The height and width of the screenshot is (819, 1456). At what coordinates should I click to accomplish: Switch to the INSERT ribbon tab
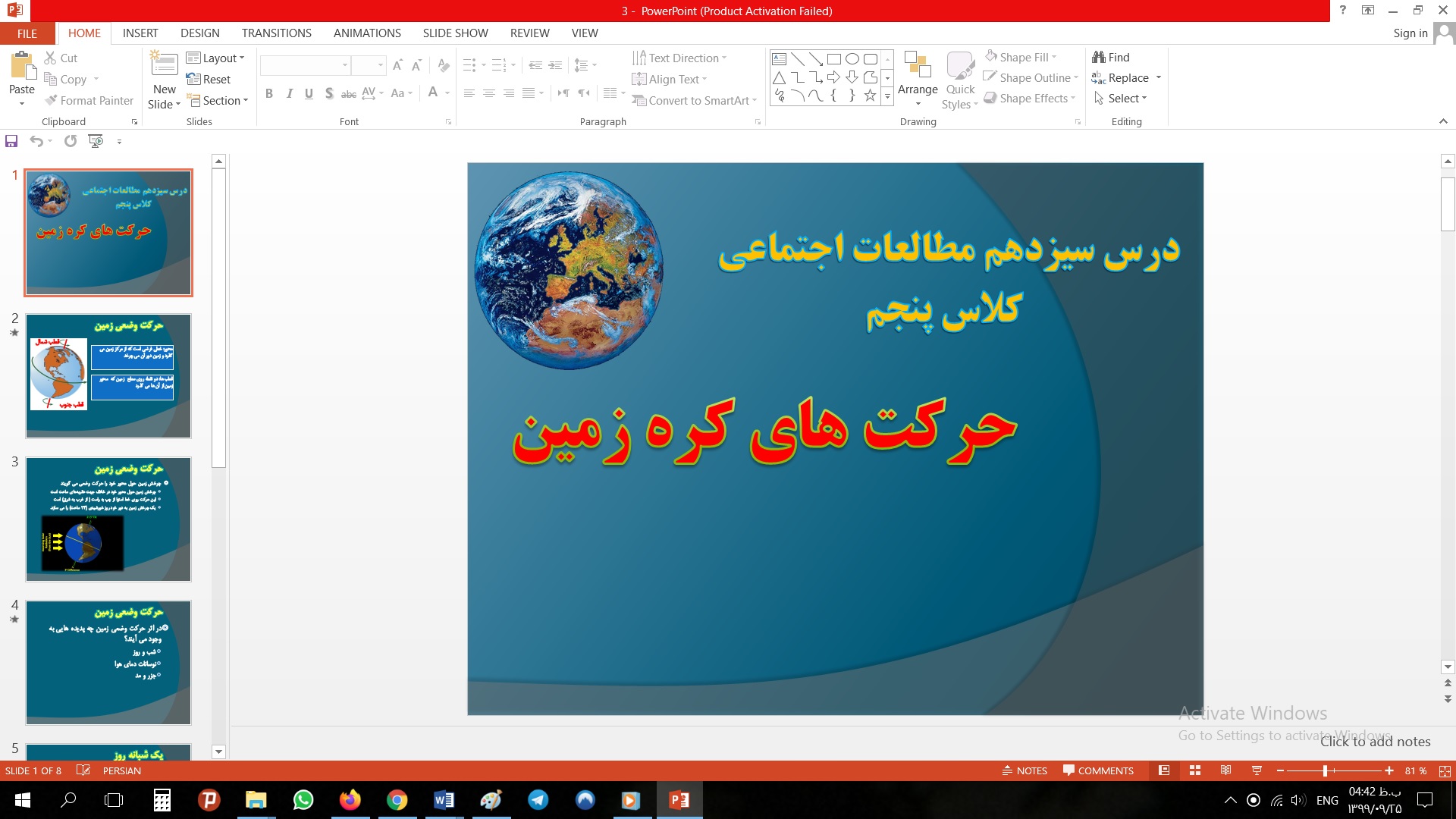coord(140,33)
